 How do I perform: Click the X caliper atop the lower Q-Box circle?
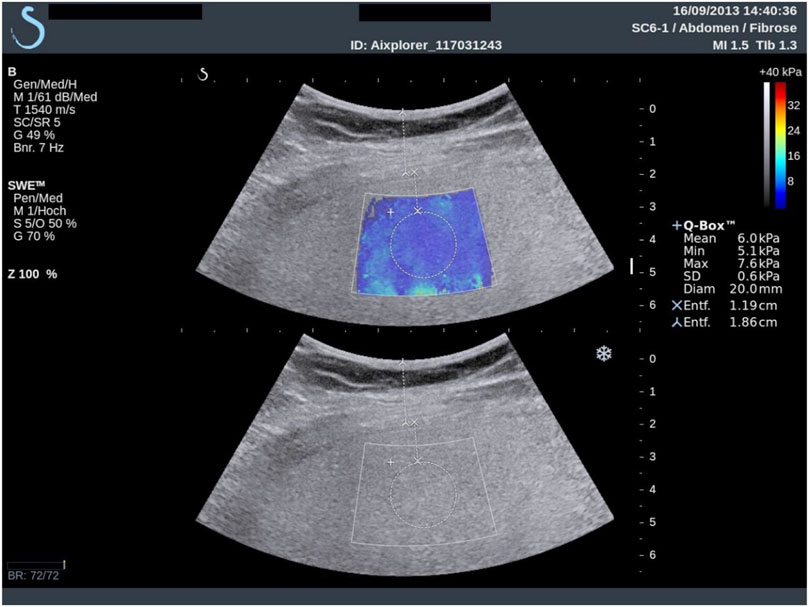(x=418, y=460)
